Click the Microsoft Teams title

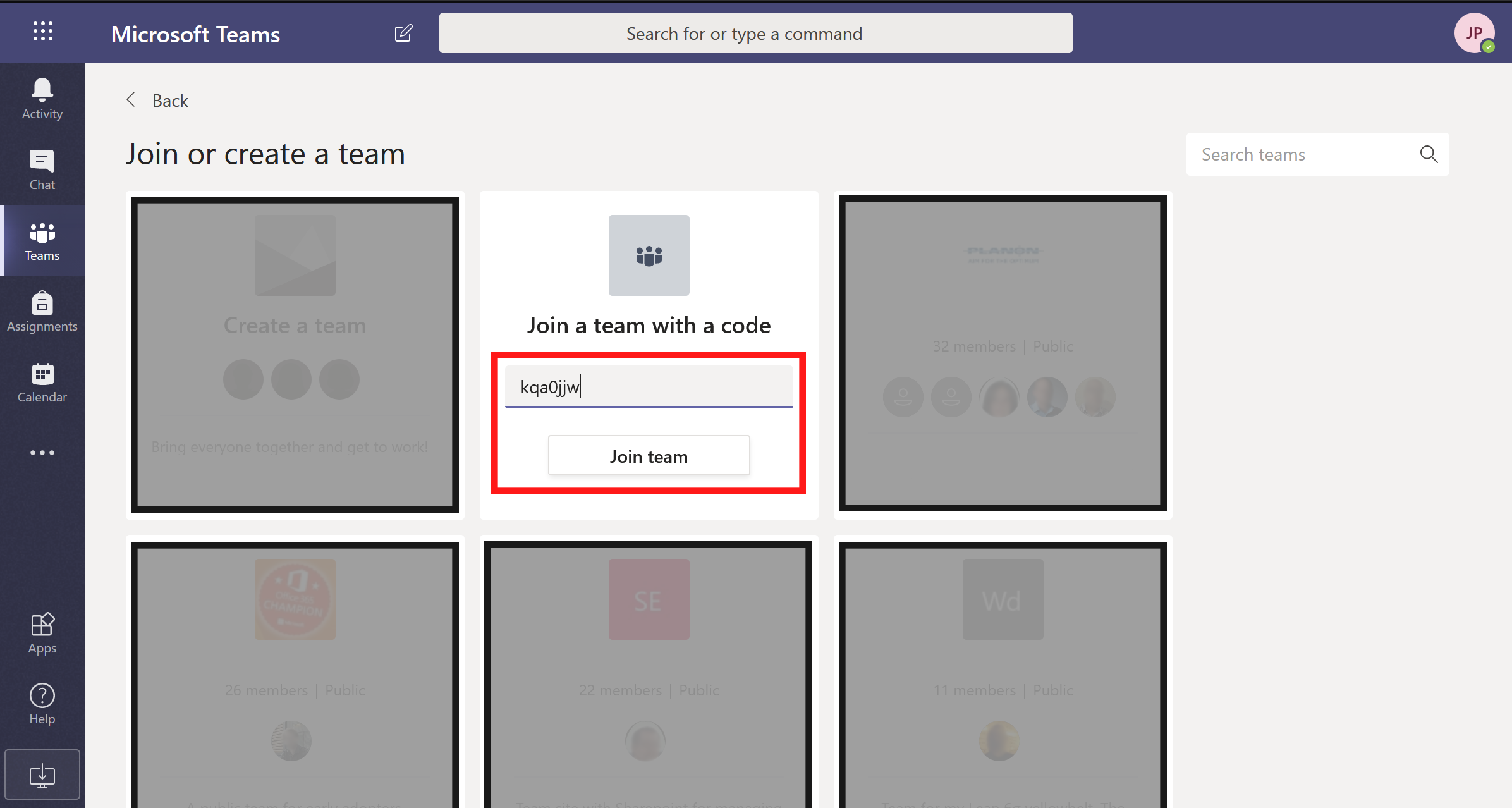(x=195, y=34)
